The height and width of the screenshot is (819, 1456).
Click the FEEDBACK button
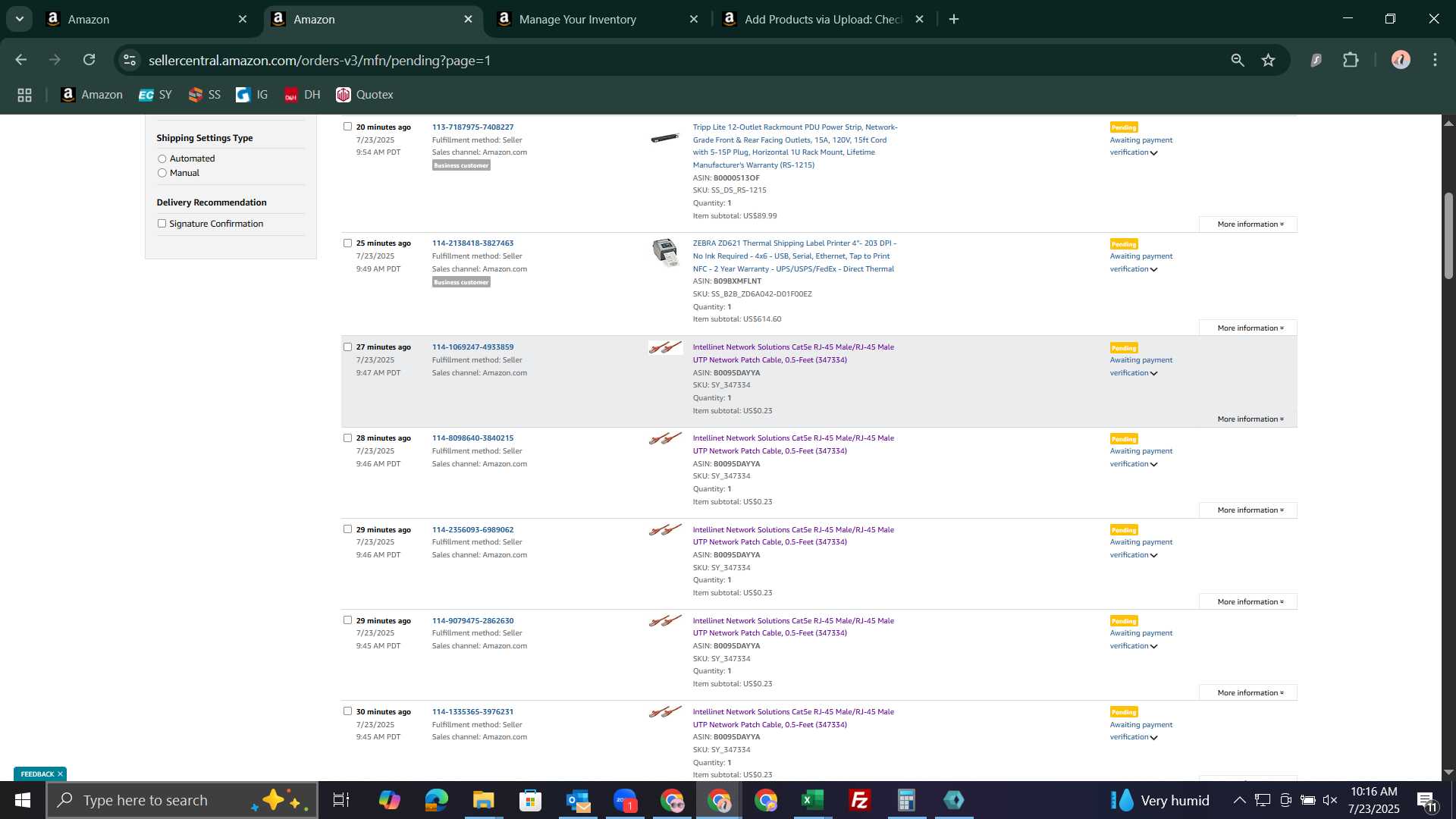point(37,774)
